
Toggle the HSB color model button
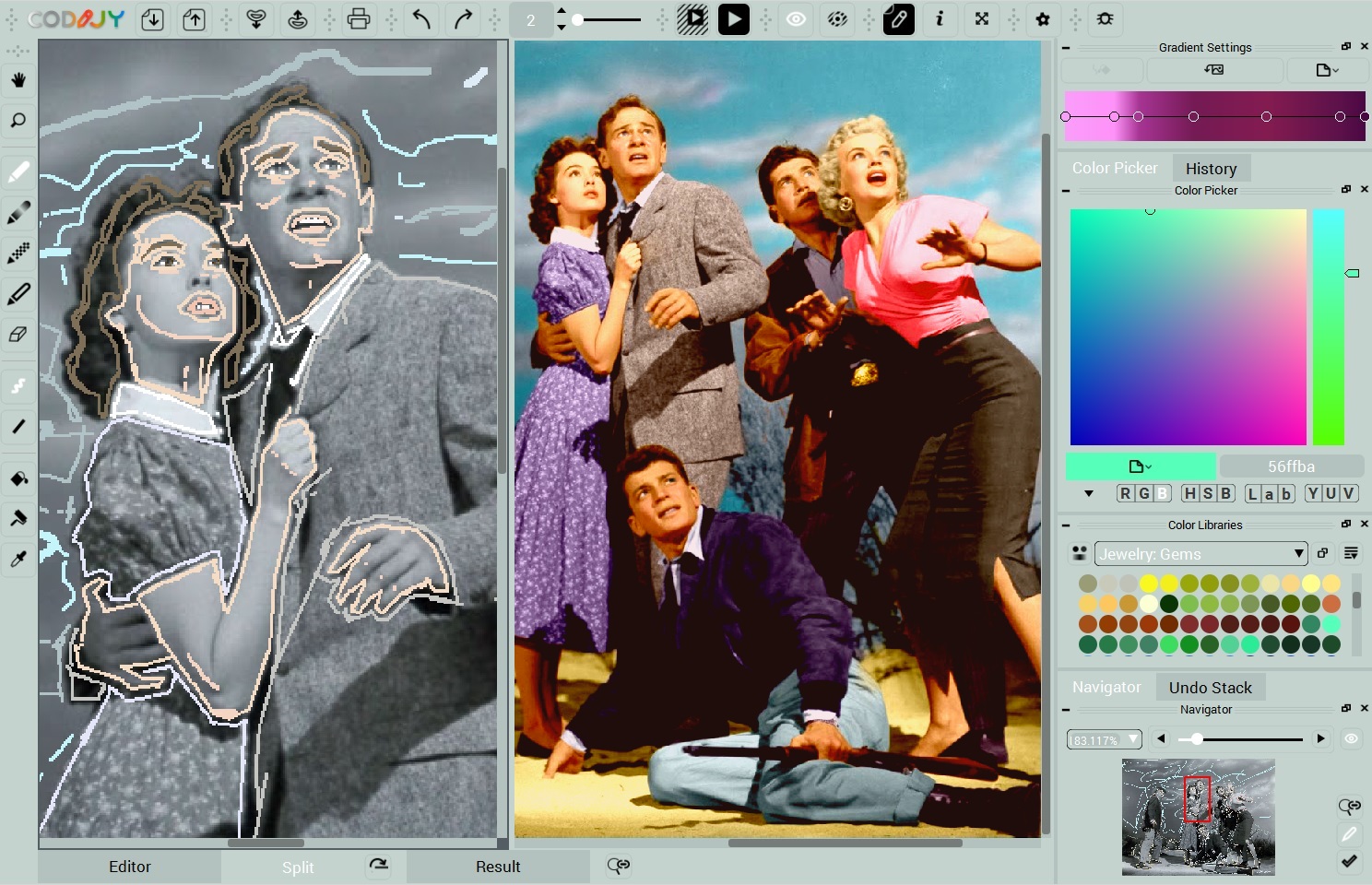point(1208,493)
